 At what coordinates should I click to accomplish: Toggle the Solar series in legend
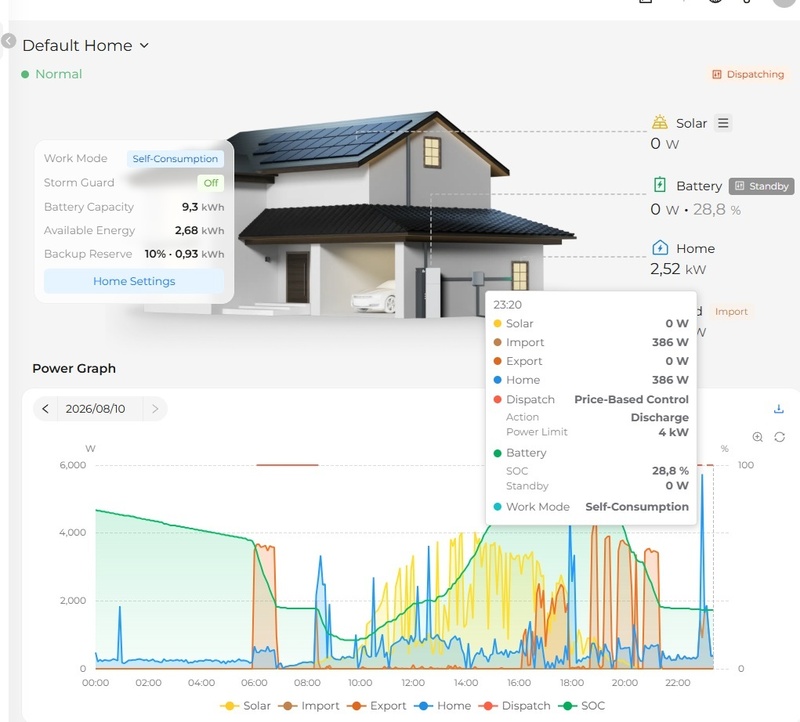[x=245, y=706]
